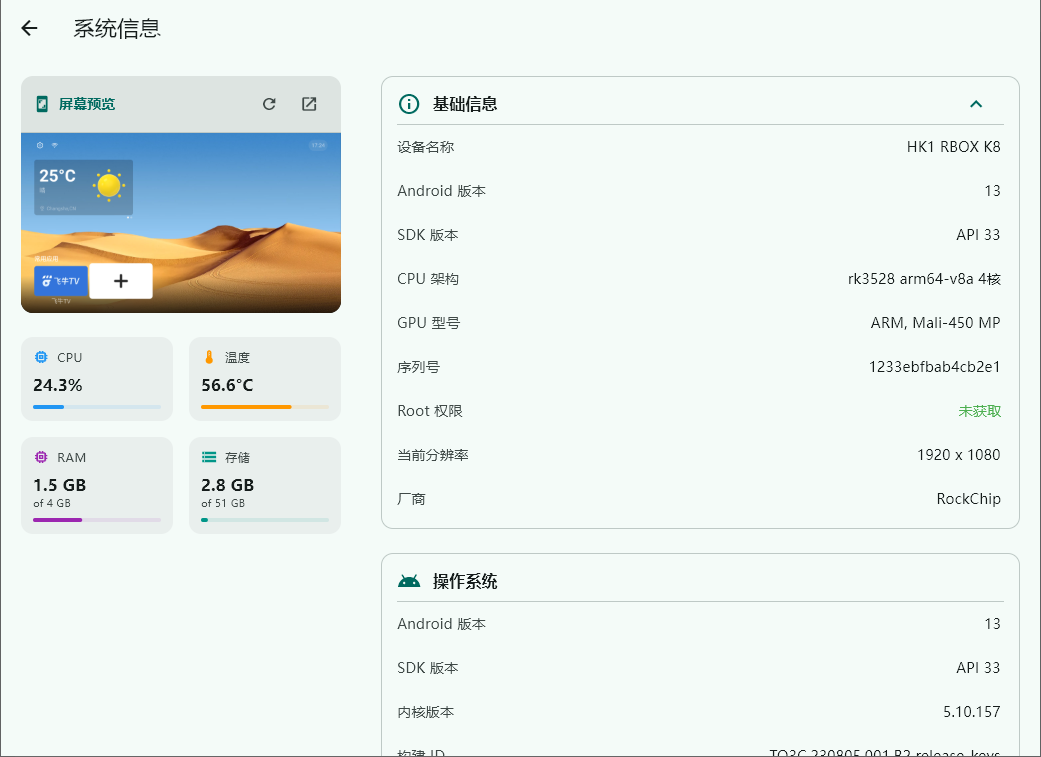Image resolution: width=1041 pixels, height=757 pixels.
Task: Click the RockChip manufacturer value
Action: [969, 499]
